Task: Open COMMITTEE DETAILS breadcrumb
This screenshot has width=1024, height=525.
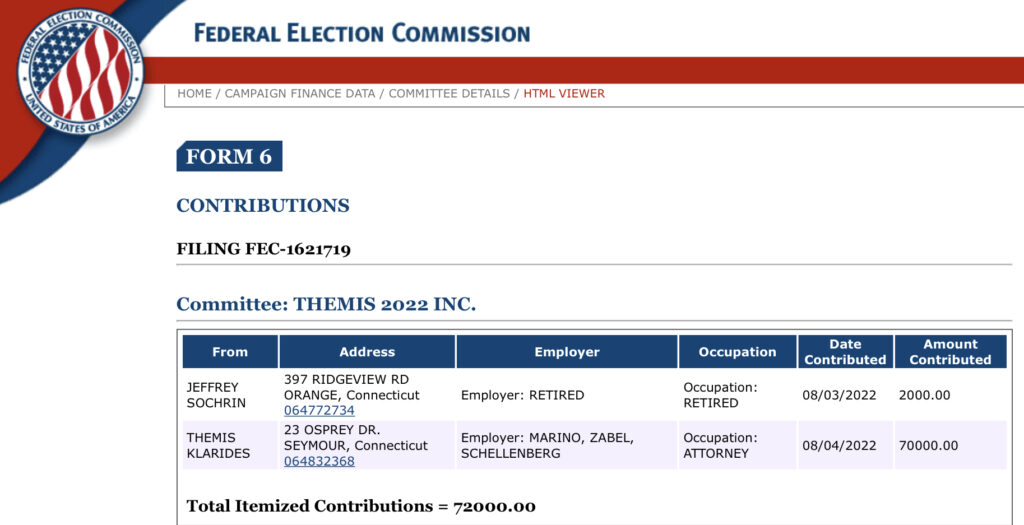Action: (x=449, y=93)
